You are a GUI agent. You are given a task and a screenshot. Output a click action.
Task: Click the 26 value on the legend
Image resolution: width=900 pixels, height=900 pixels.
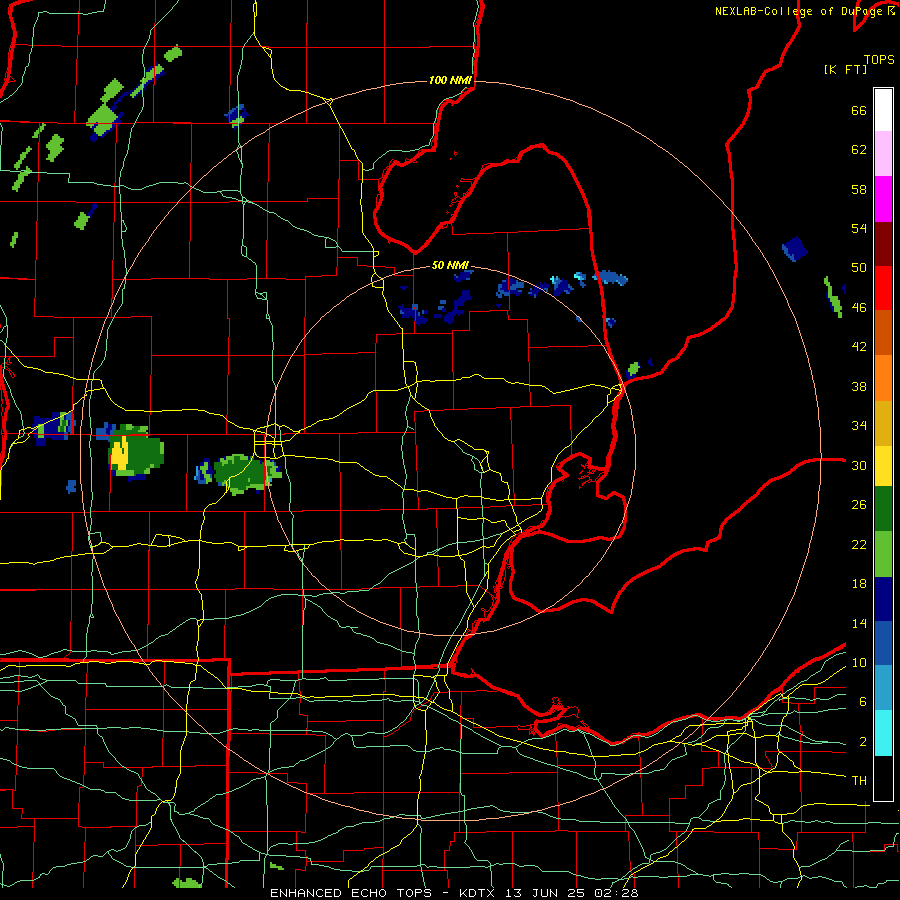859,505
